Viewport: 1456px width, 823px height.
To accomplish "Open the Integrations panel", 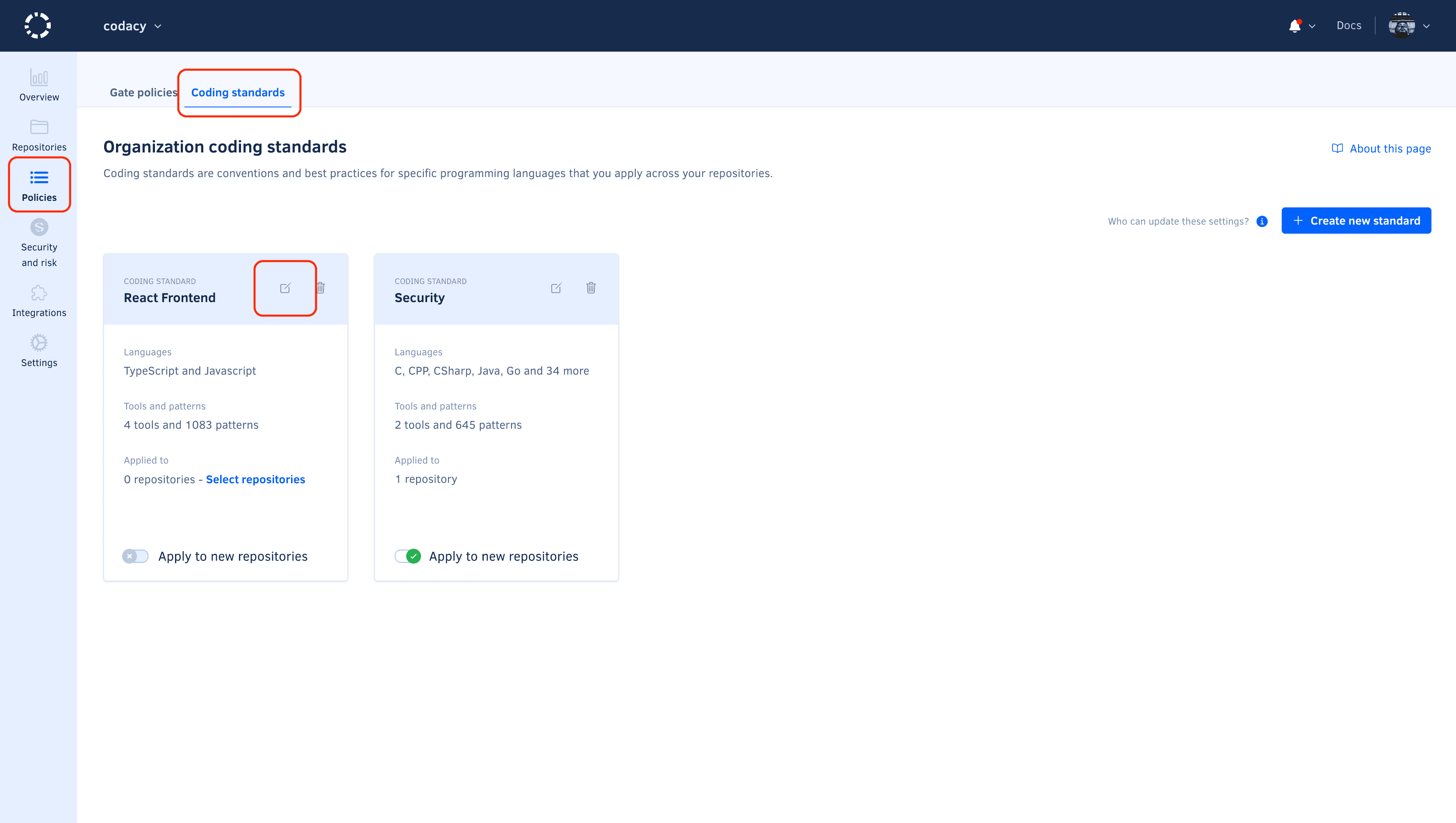I will point(39,300).
